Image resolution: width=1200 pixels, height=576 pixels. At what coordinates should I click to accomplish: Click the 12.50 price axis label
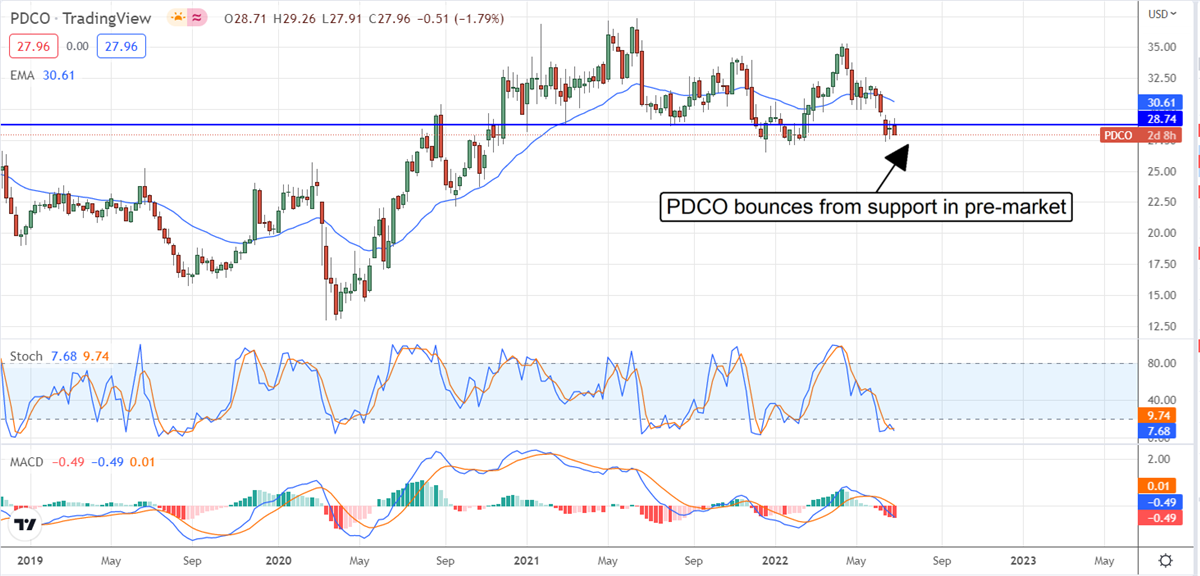(1160, 326)
